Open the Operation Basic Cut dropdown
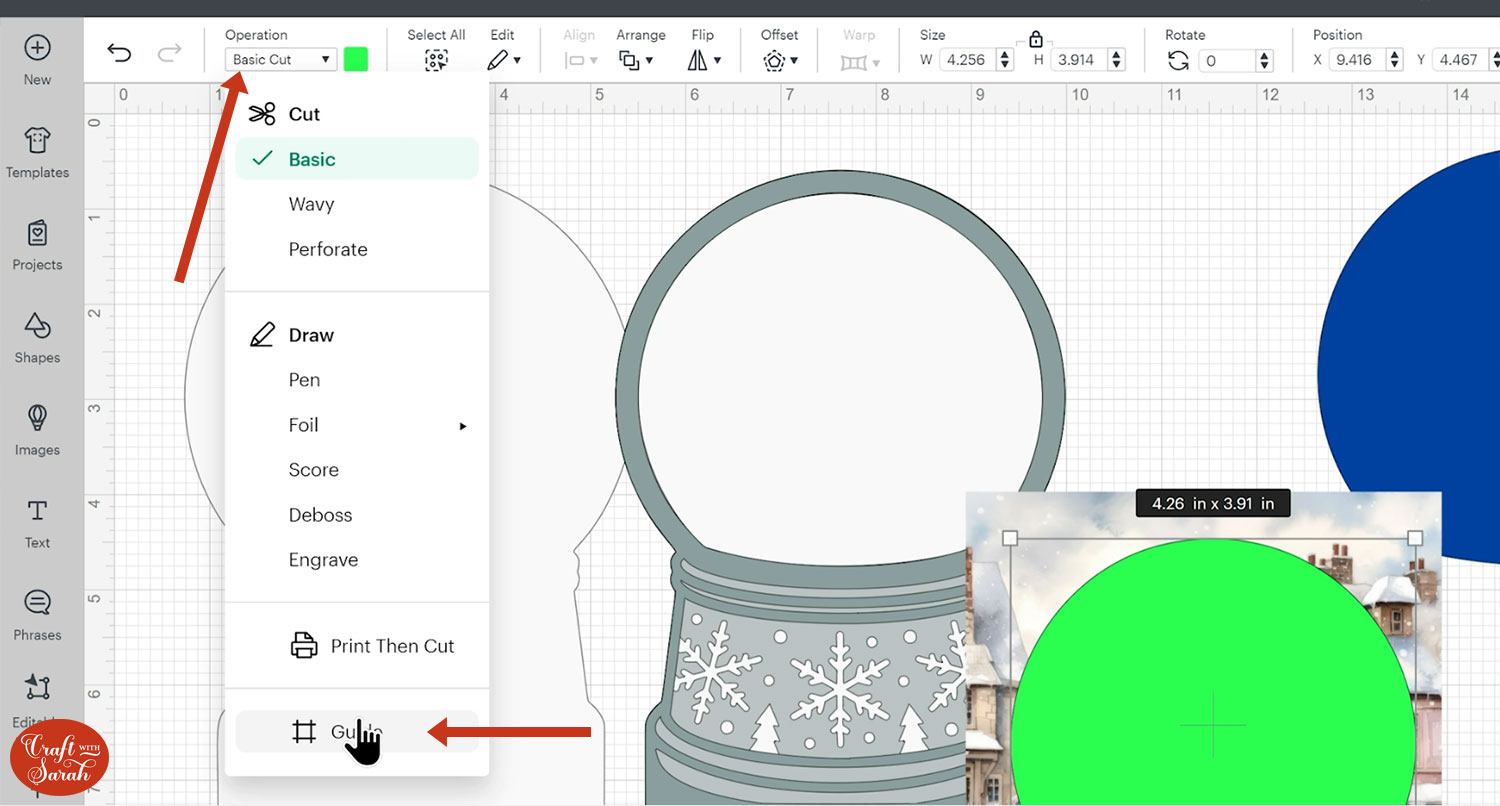This screenshot has width=1500, height=806. tap(281, 59)
